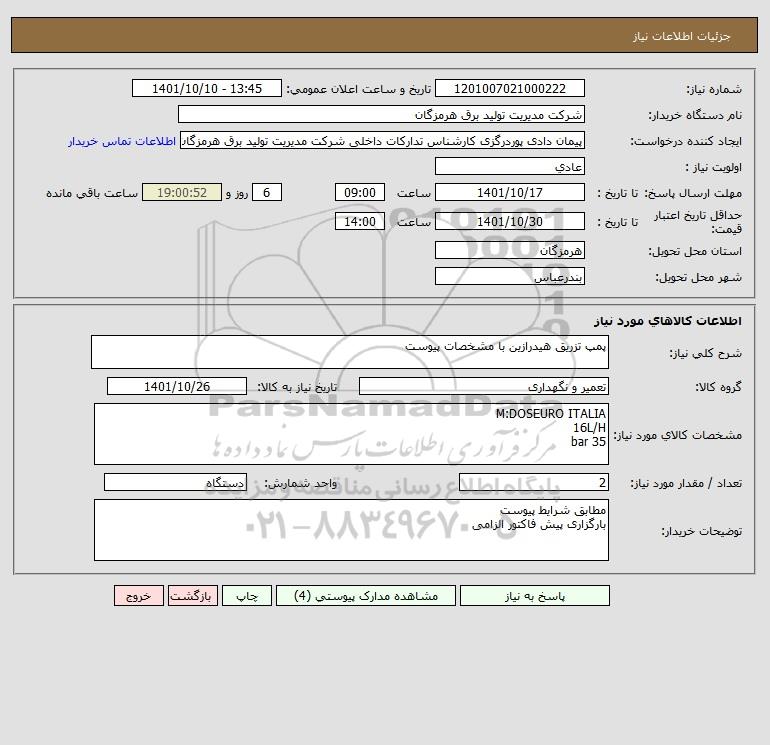Click the label تاریخ نیاز به کالا
Image resolution: width=770 pixels, height=745 pixels.
pos(298,387)
